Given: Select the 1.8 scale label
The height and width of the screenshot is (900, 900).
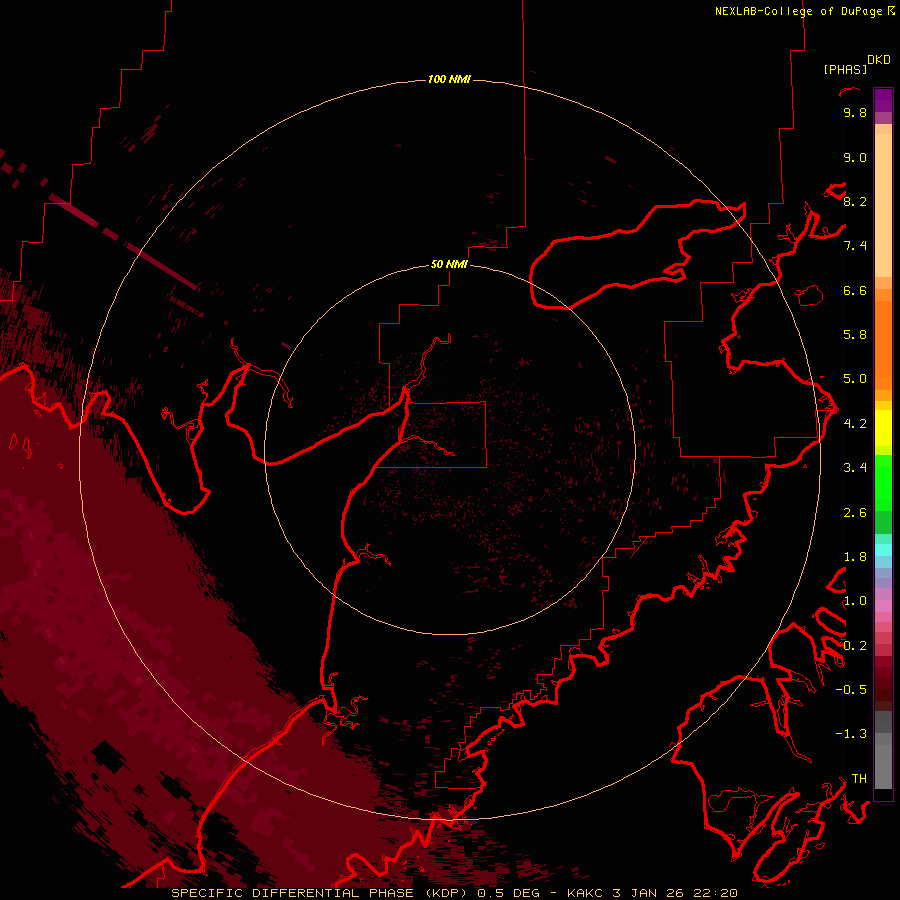Looking at the screenshot, I should pos(855,557).
